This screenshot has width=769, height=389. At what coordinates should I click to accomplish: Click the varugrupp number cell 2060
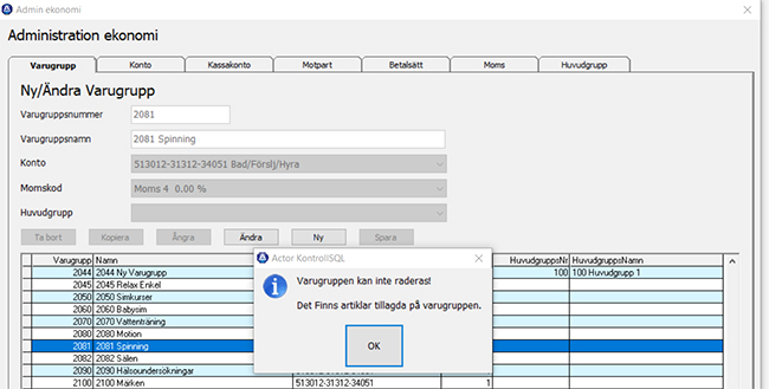click(62, 310)
